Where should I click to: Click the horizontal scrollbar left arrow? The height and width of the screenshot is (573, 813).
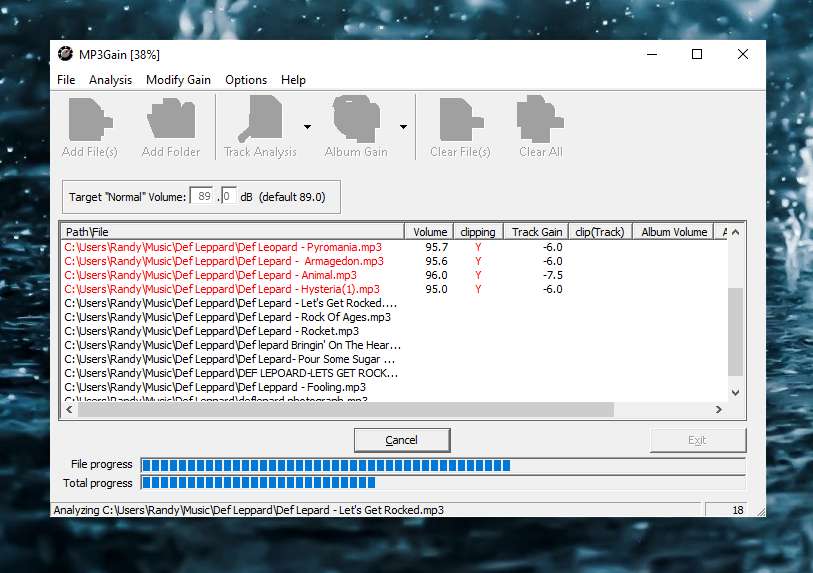[x=69, y=410]
